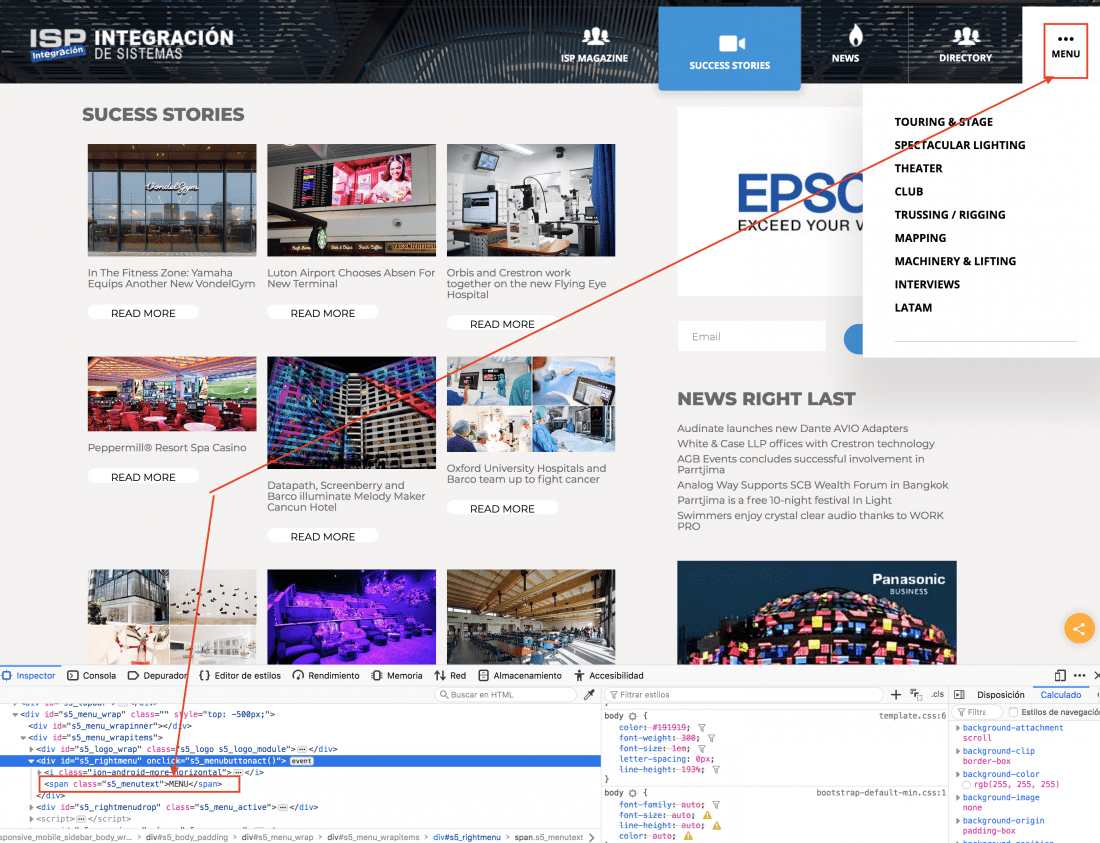
Task: Open the Depurador devtools tab
Action: point(159,675)
